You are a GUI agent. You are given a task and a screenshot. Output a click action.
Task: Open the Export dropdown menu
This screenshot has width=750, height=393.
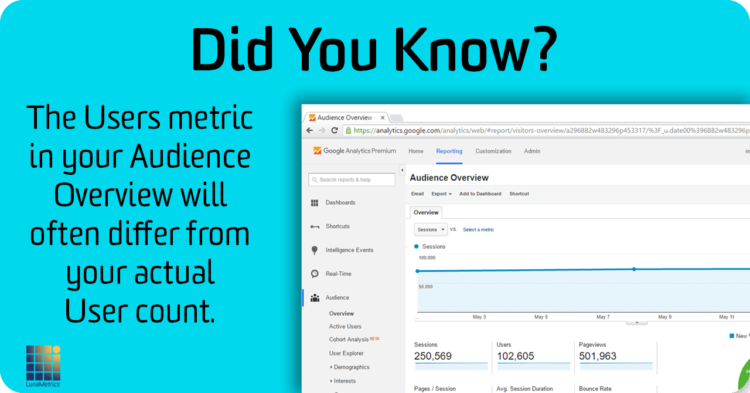click(x=441, y=194)
